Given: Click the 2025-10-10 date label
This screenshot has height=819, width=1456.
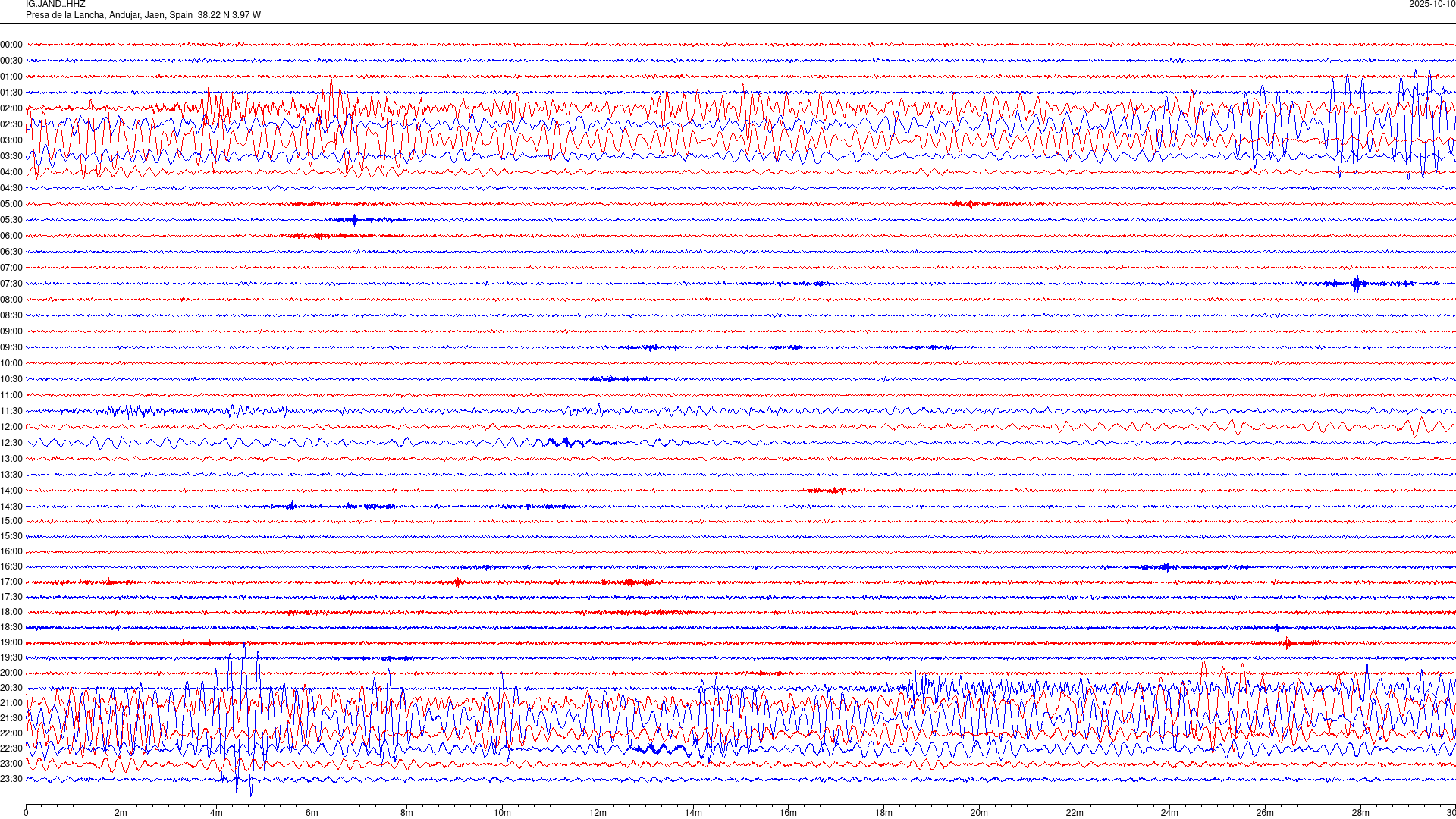Looking at the screenshot, I should [1432, 5].
